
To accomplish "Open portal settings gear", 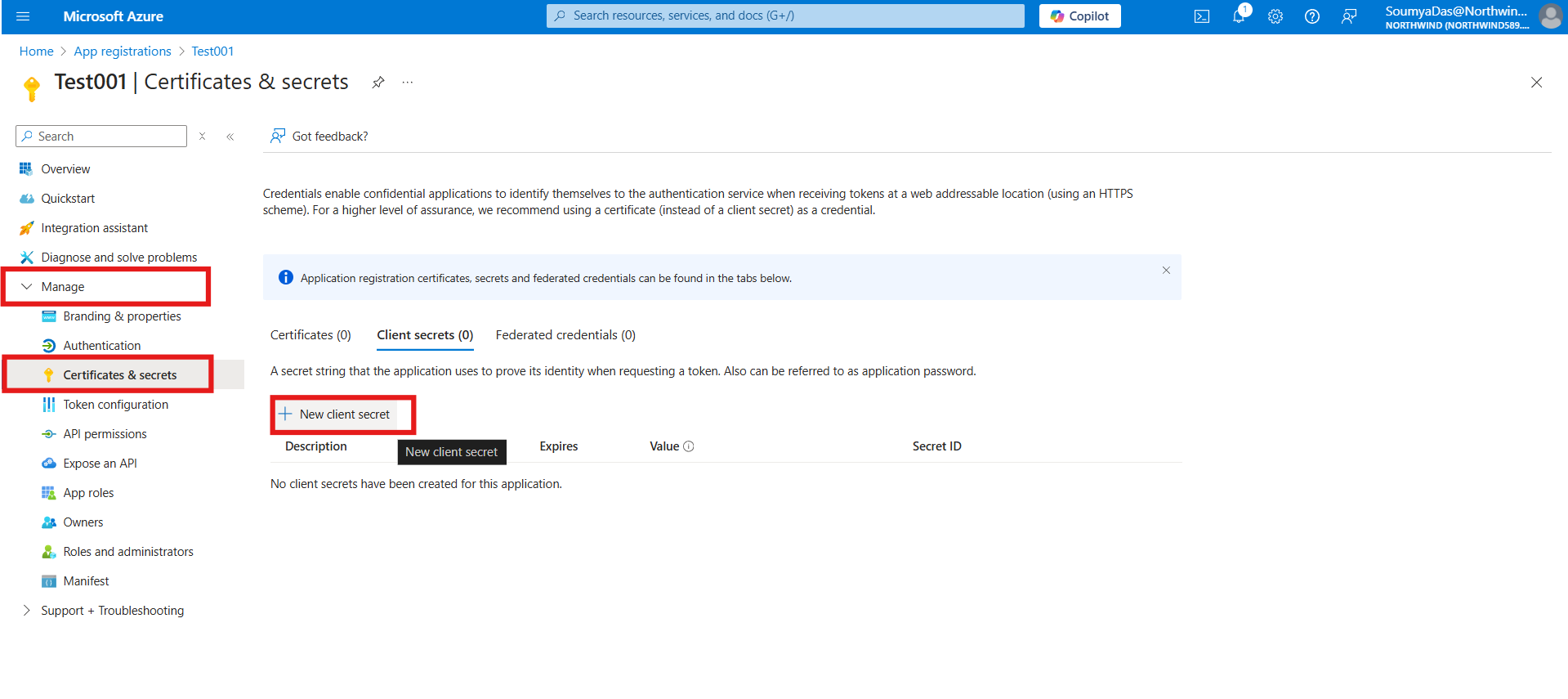I will pos(1275,16).
